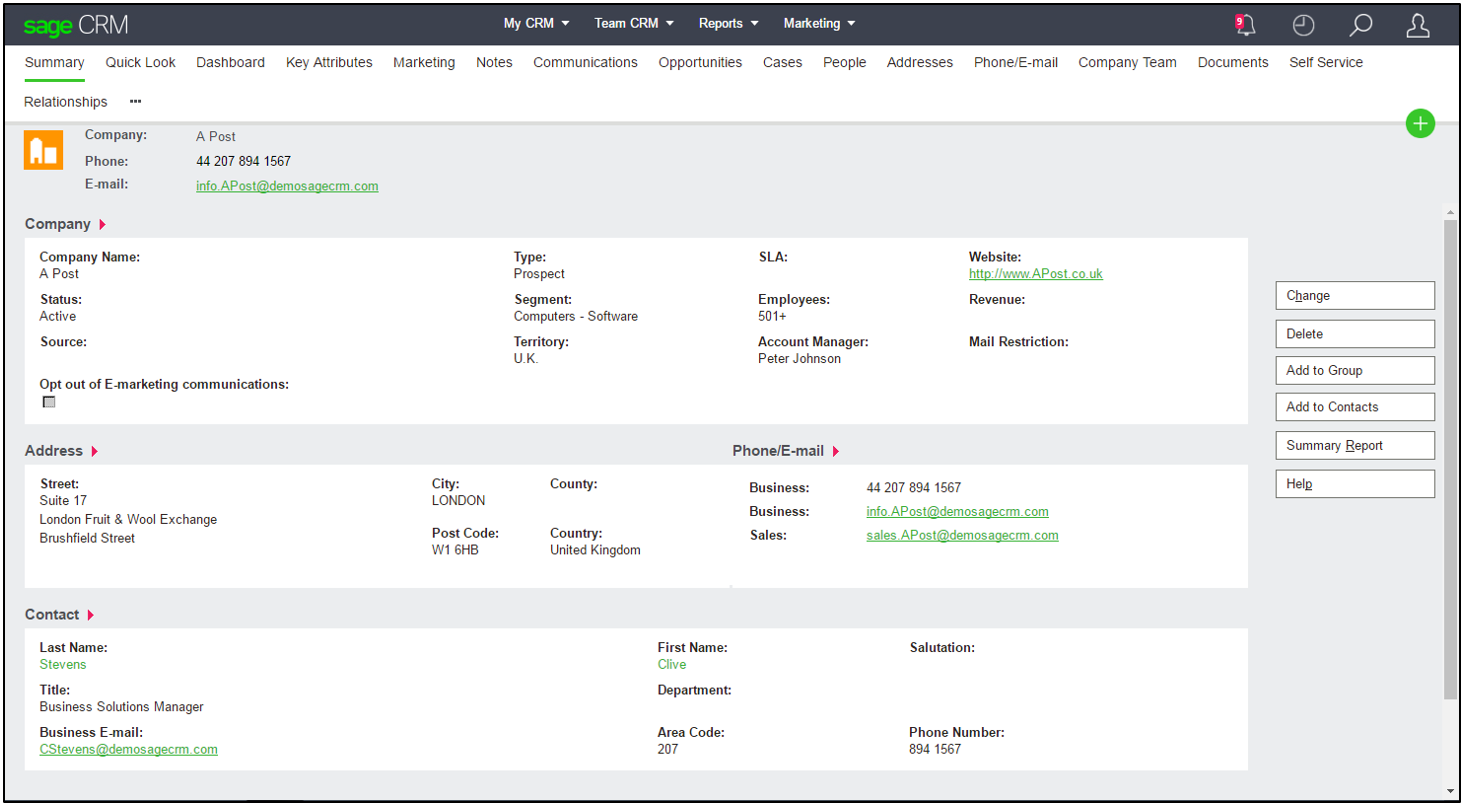Click the Account Manager name Peter Johnson

pyautogui.click(x=799, y=359)
